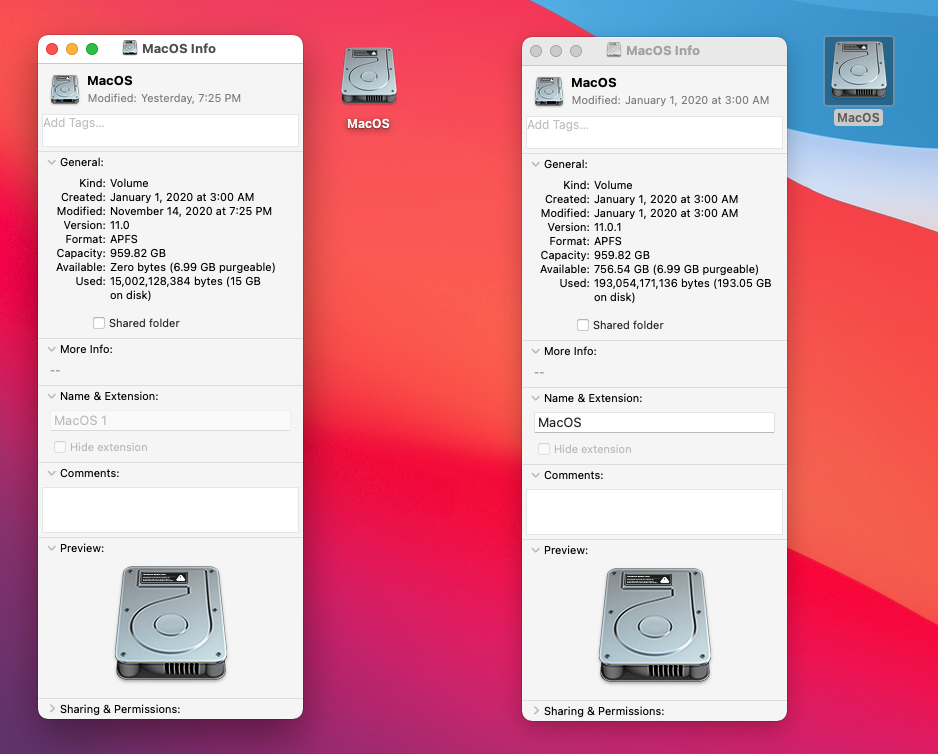
Task: Click header drive icon in right Info window
Action: coord(549,91)
